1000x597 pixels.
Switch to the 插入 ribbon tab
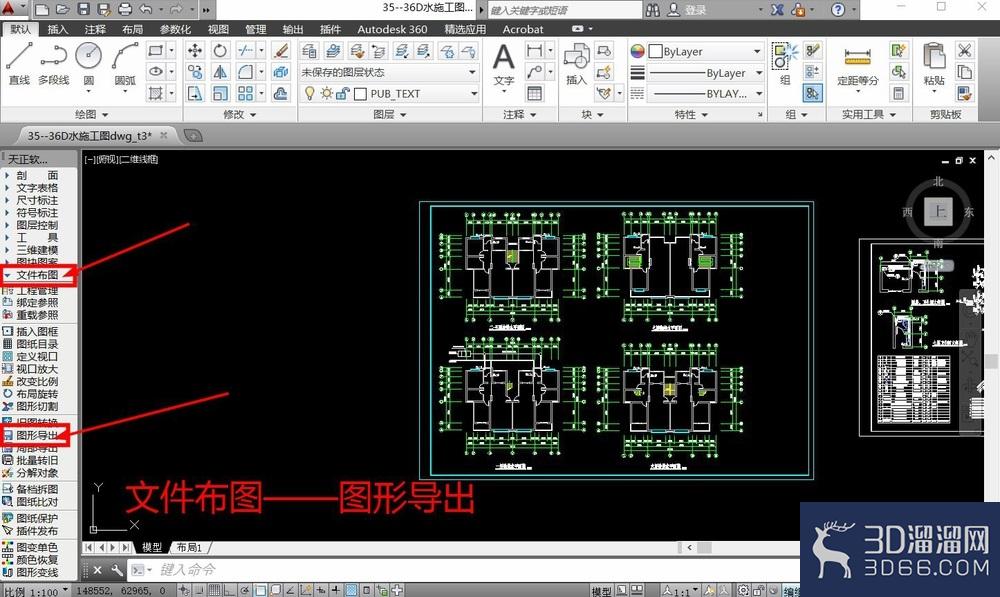[x=57, y=29]
